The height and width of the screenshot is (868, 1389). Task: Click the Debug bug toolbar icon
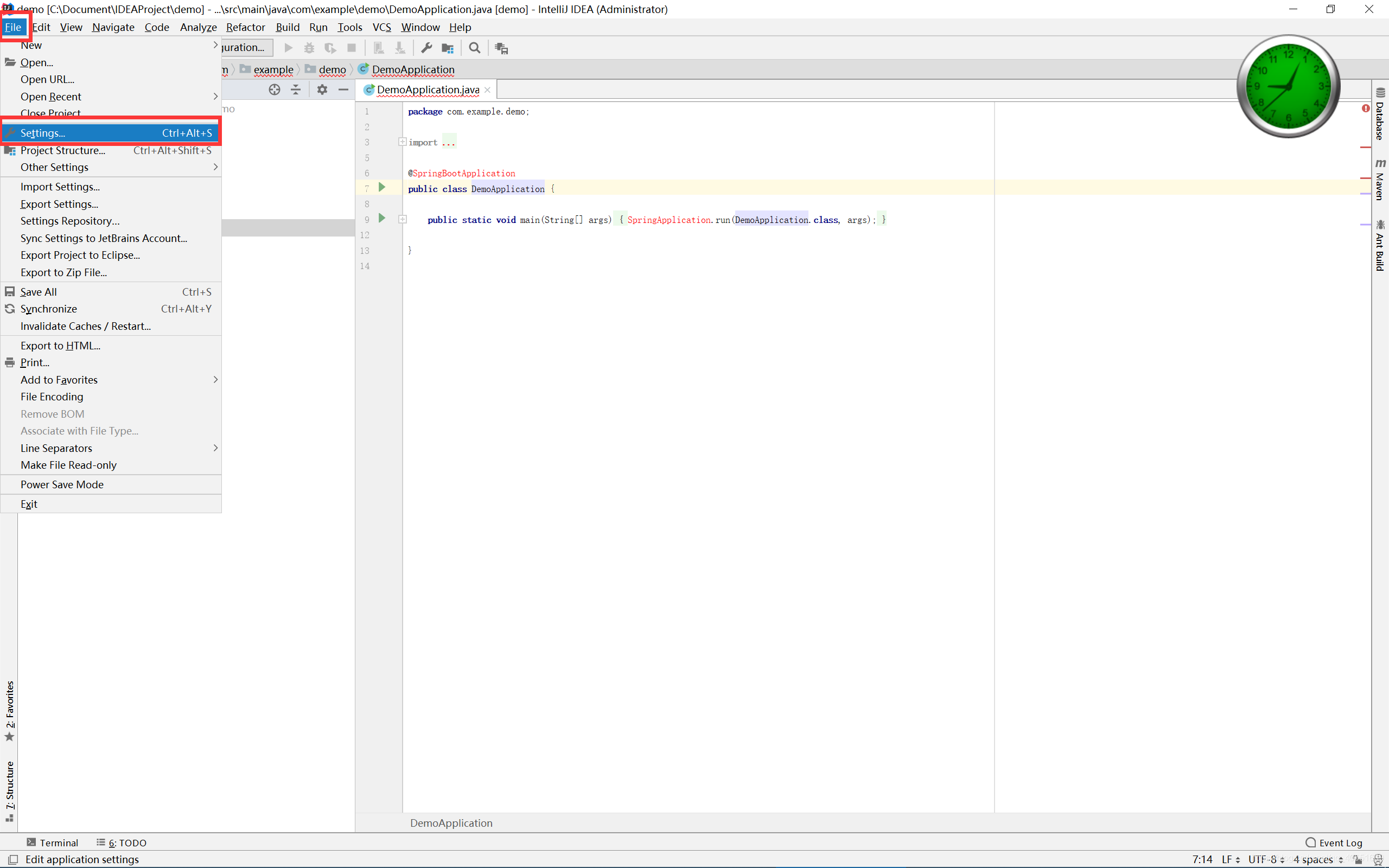[309, 48]
